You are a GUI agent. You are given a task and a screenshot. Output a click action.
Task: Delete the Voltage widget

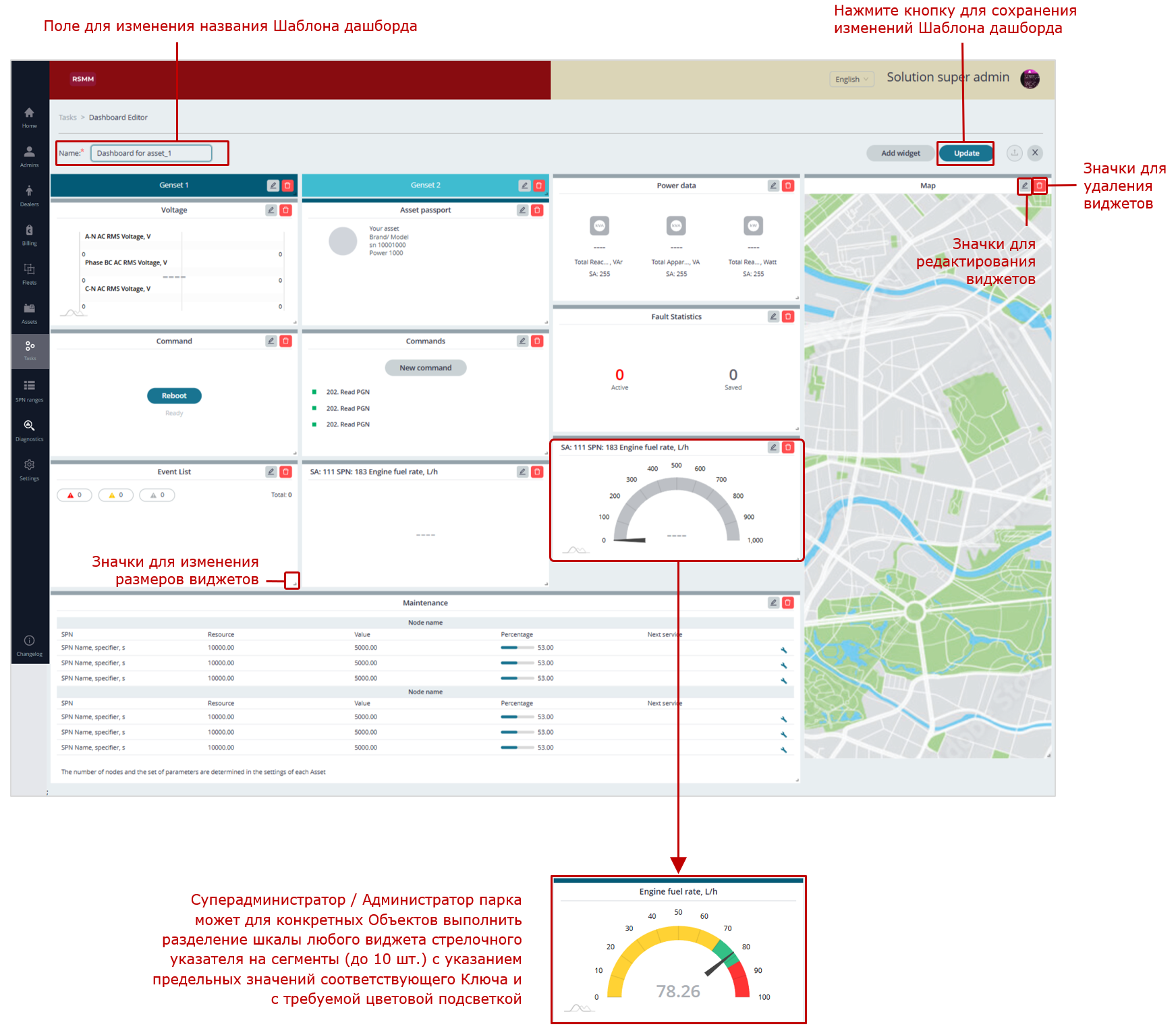pyautogui.click(x=285, y=211)
